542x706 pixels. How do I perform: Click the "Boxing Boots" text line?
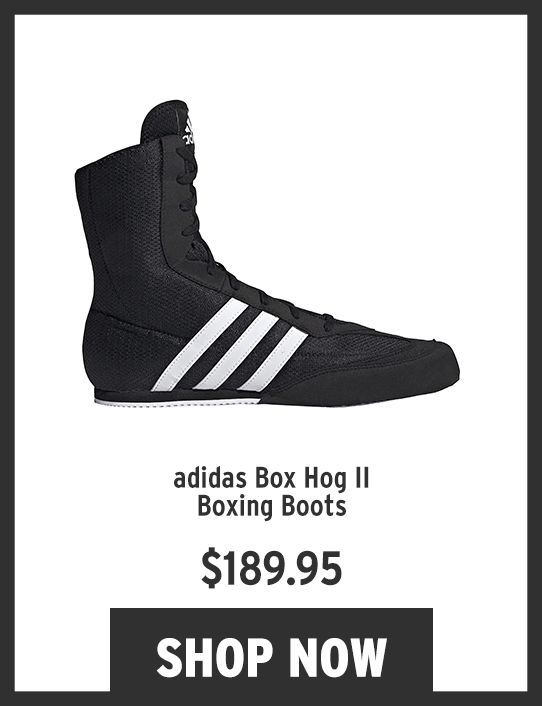coord(272,507)
